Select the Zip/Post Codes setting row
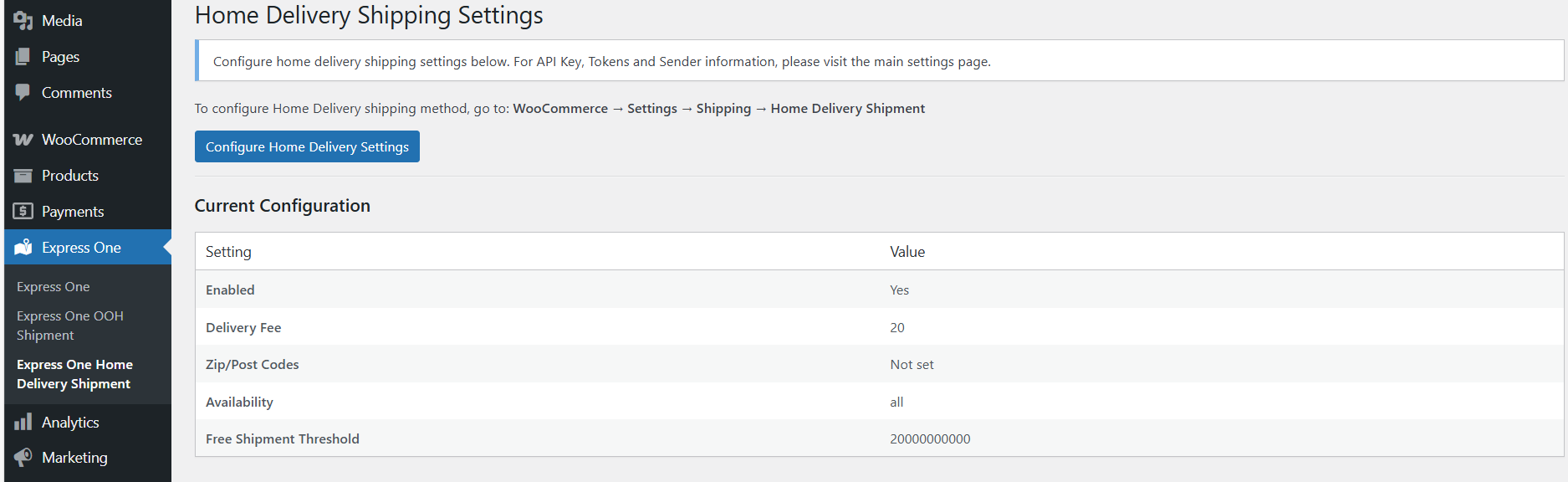 [252, 364]
